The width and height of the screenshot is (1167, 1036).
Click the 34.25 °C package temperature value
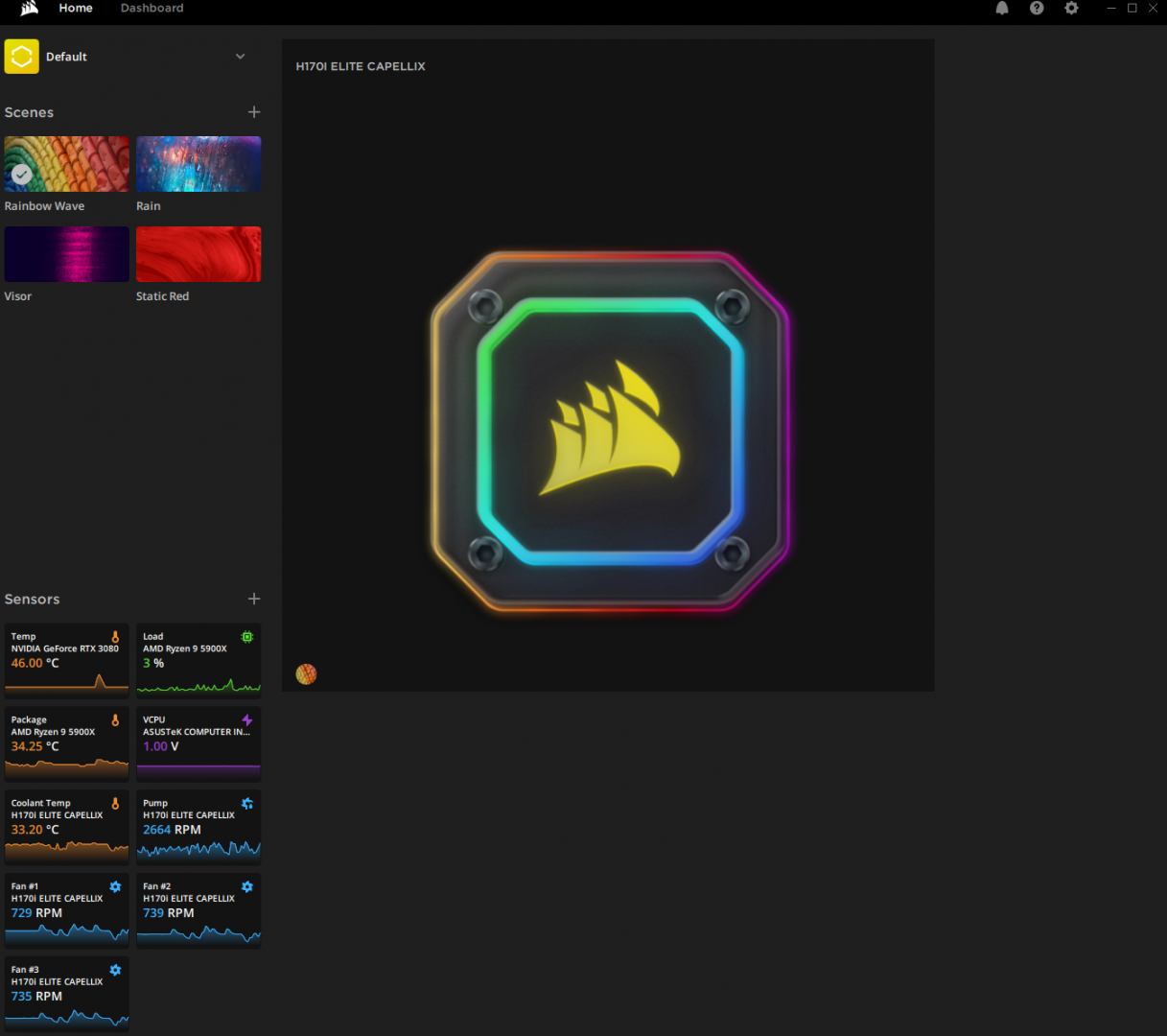coord(35,746)
